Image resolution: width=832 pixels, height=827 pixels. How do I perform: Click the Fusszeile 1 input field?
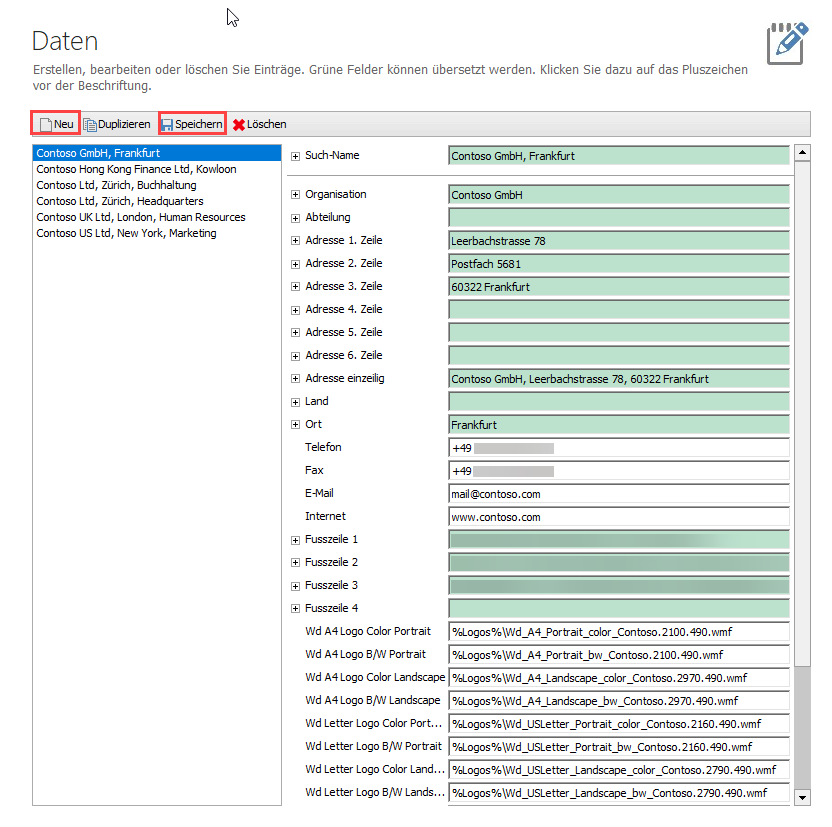tap(619, 540)
